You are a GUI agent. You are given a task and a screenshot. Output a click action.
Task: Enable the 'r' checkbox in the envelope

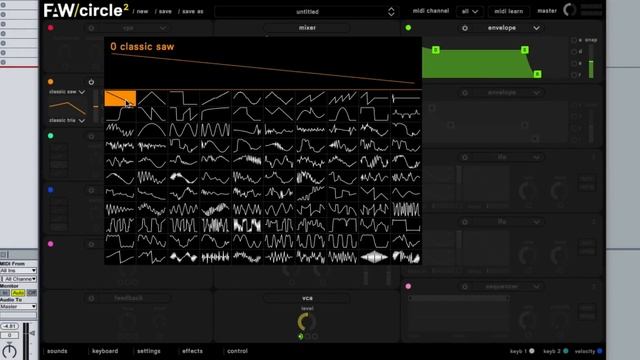point(574,75)
